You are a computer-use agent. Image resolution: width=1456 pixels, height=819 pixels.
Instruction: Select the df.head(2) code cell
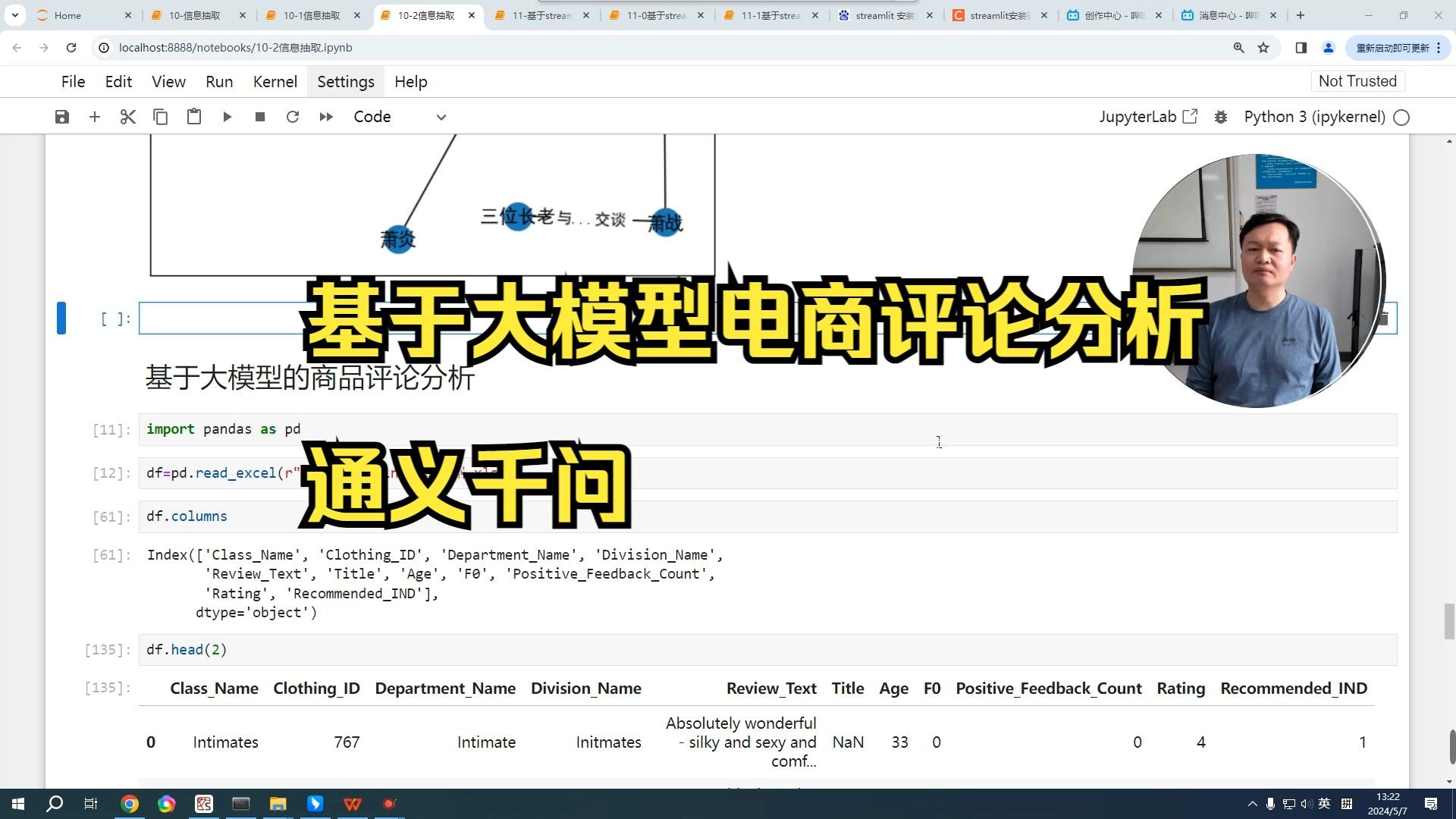tap(767, 650)
